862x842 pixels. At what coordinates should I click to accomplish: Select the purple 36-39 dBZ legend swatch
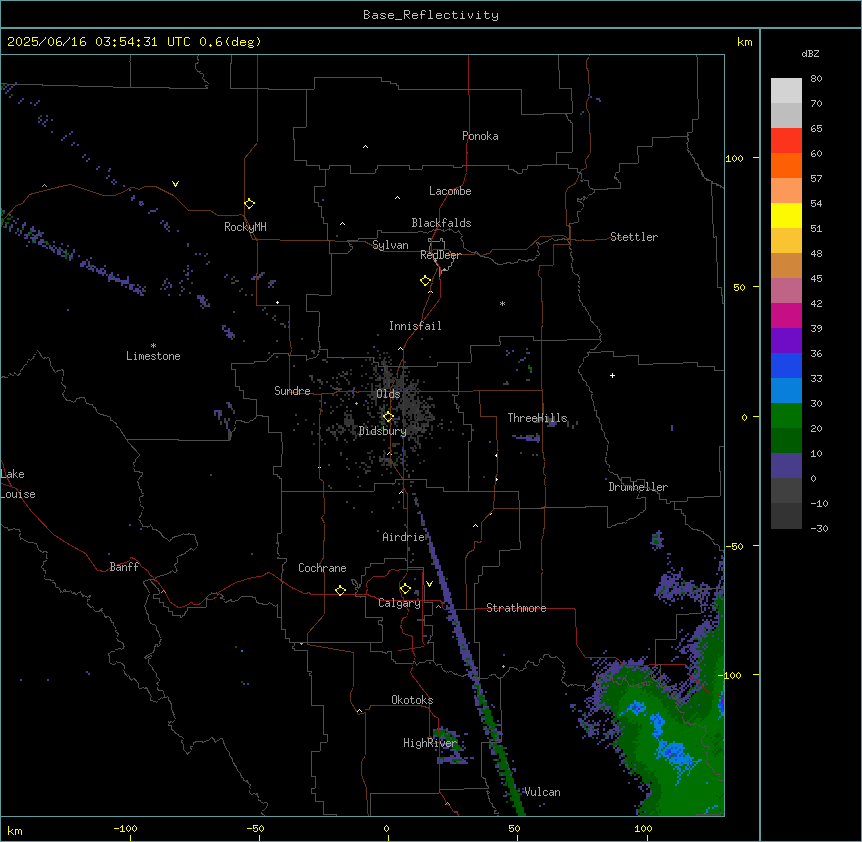[x=786, y=341]
